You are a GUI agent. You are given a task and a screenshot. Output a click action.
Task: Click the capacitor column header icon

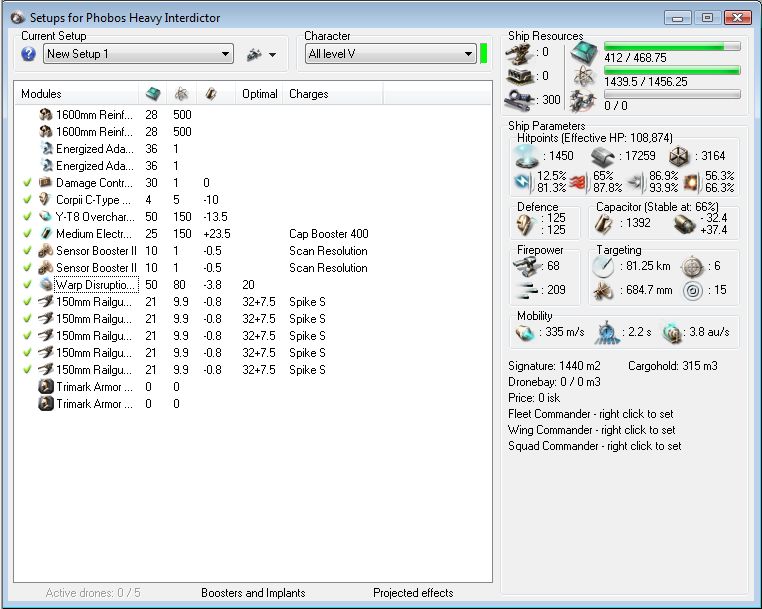211,94
